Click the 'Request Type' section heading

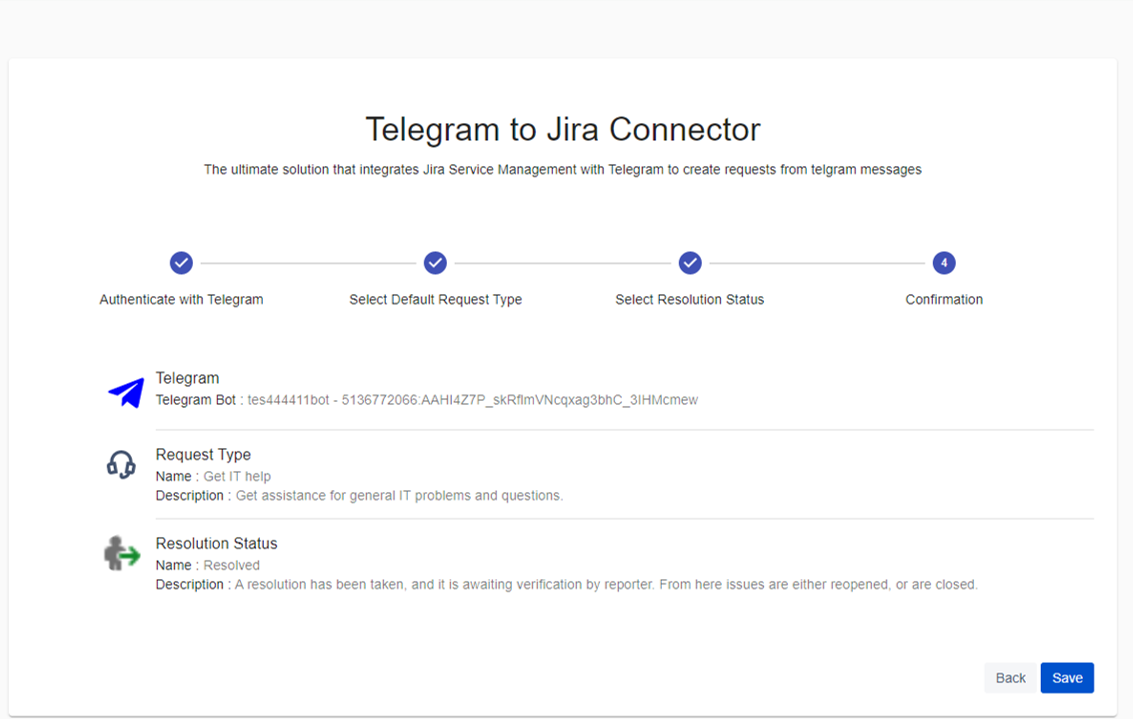[203, 455]
